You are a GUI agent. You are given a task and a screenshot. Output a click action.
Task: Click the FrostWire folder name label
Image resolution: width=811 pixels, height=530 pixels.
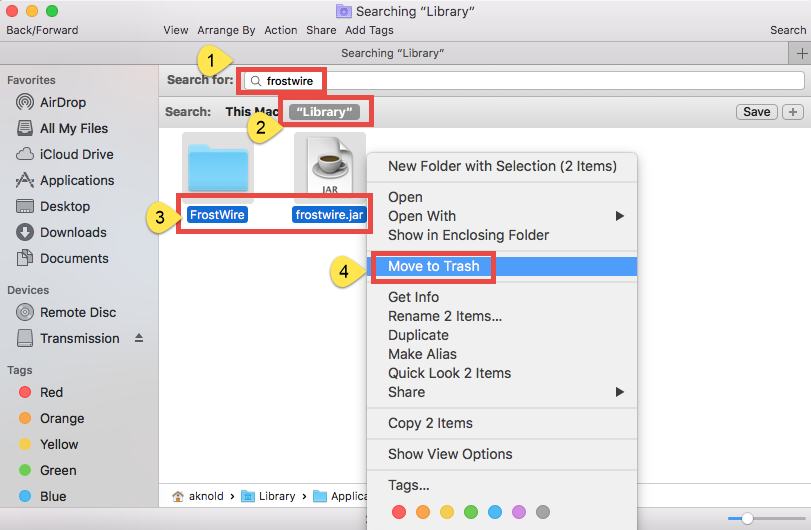click(x=217, y=215)
